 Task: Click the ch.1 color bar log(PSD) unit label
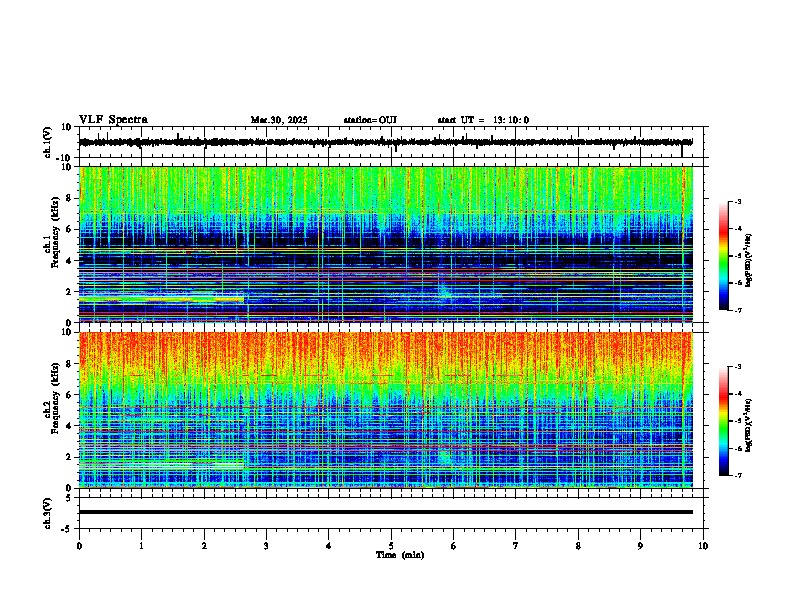pos(749,260)
